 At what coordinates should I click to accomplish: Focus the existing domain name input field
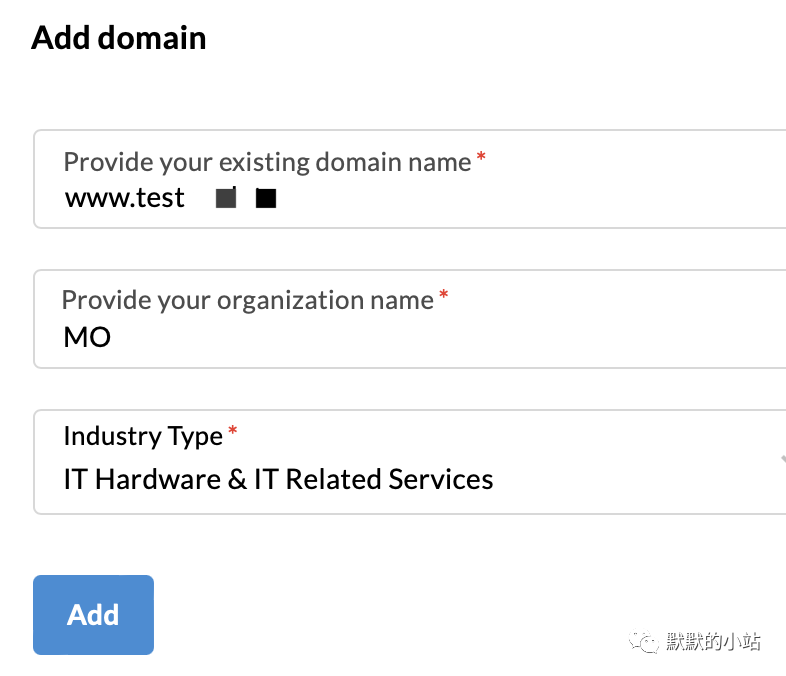coord(410,179)
